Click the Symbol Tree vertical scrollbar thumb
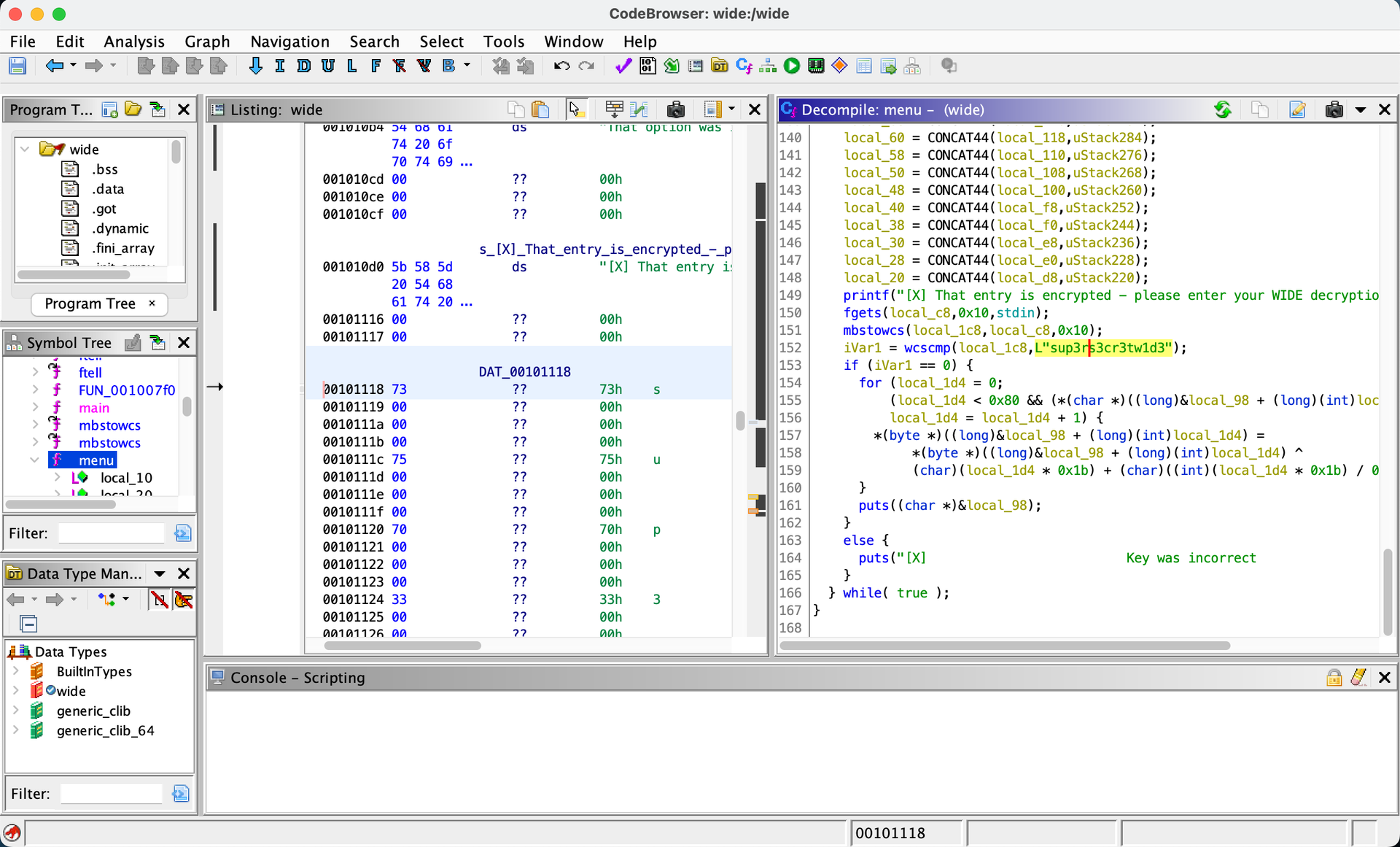Screen dimensions: 1400x847 187,406
